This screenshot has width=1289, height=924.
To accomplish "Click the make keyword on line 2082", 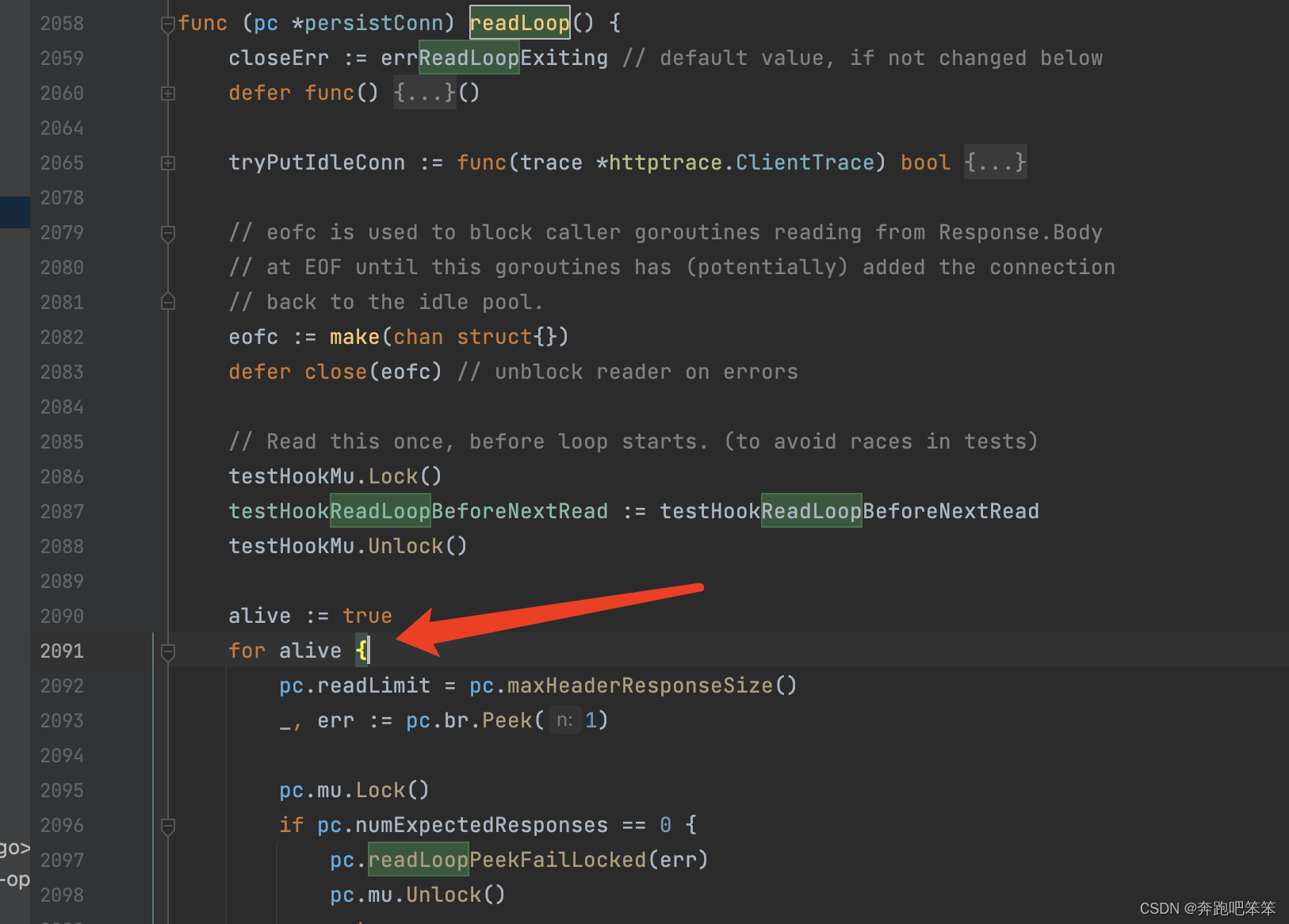I will coord(354,336).
